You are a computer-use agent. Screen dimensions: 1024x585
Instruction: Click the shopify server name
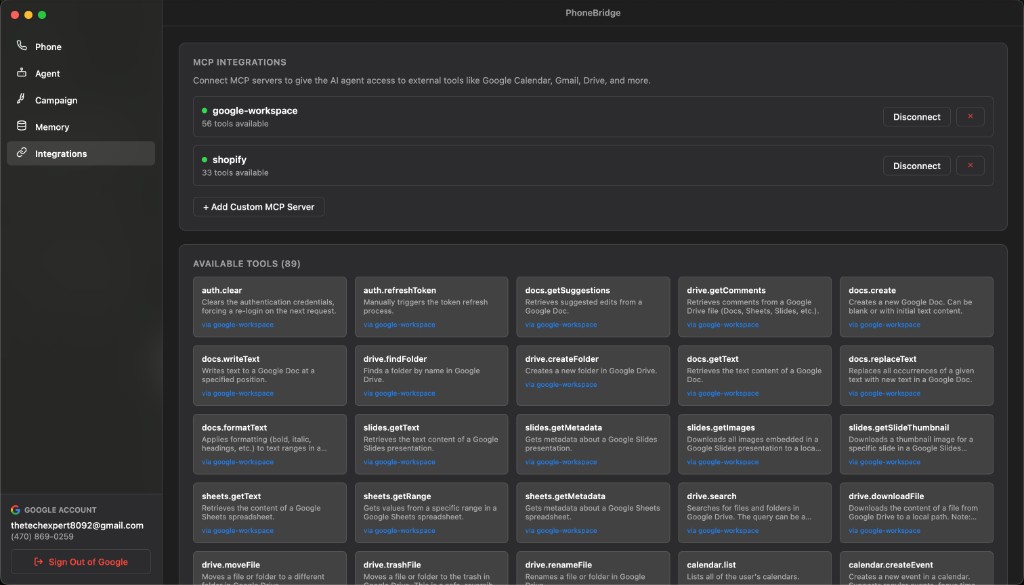pos(229,159)
